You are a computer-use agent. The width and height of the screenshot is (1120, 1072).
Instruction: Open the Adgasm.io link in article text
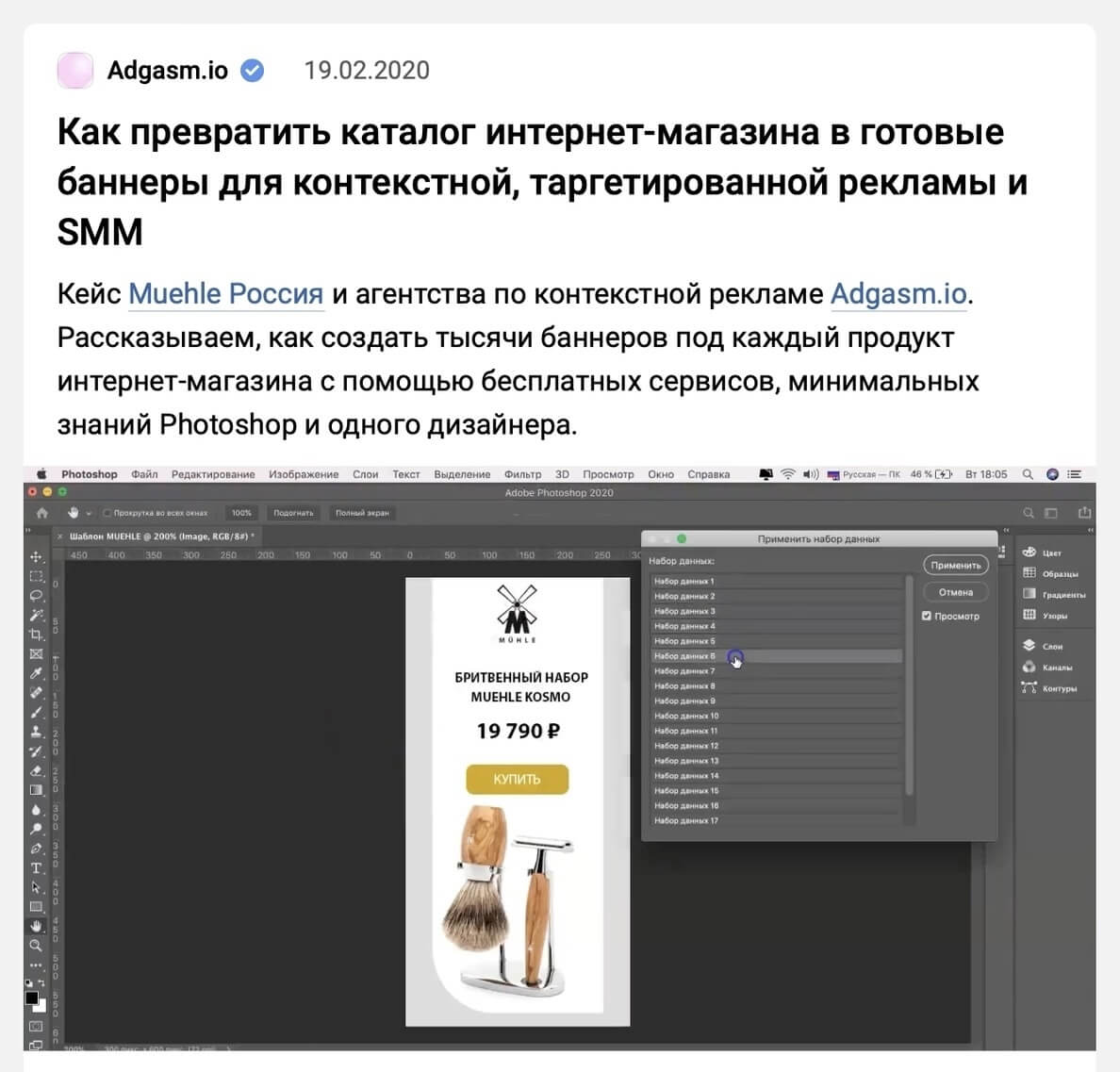pos(898,293)
